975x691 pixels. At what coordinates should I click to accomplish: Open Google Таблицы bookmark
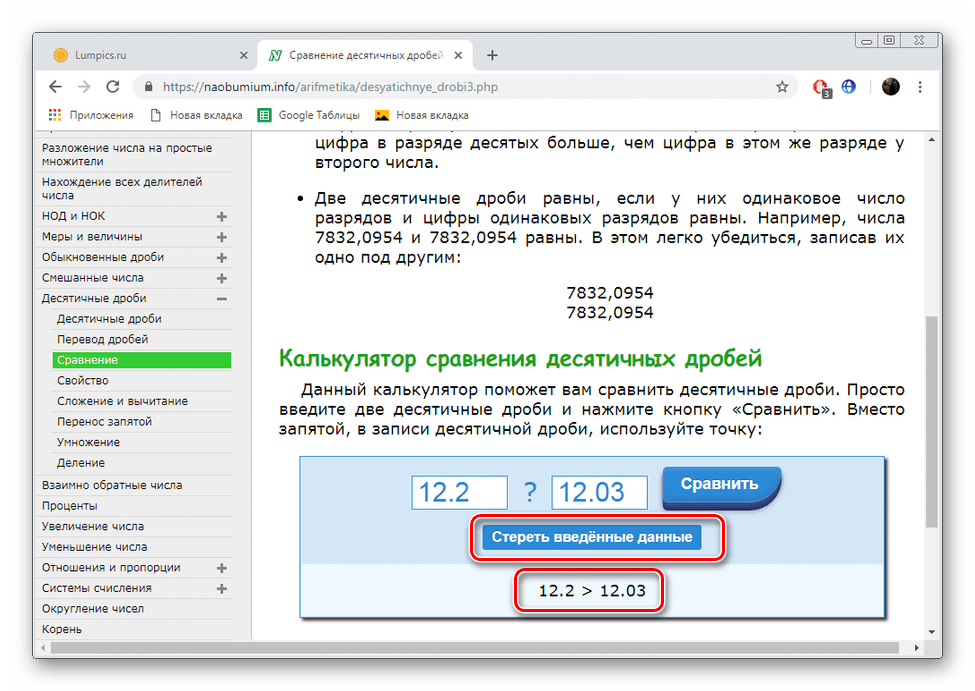pyautogui.click(x=309, y=115)
